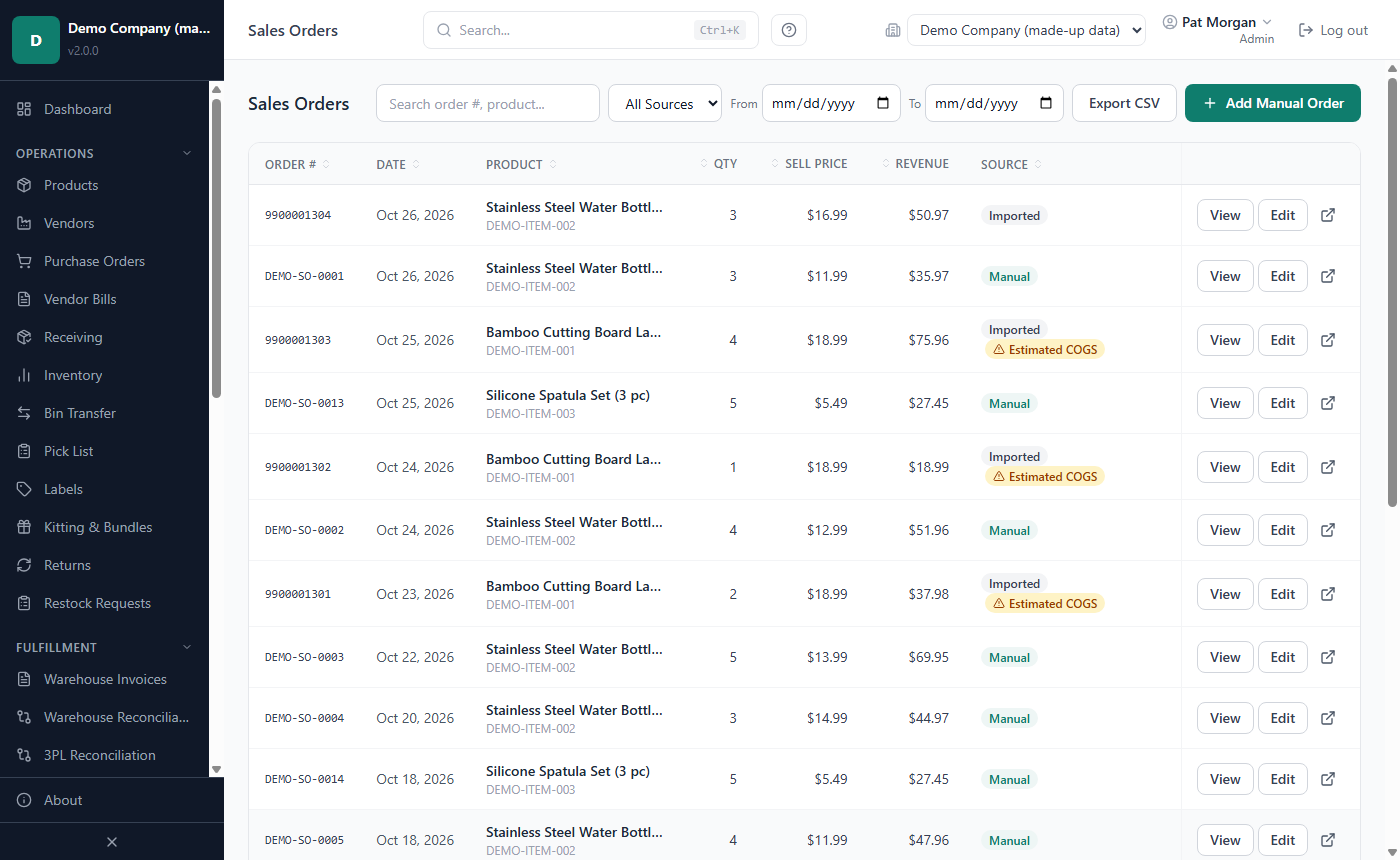View order DEMO-SO-0003
1400x860 pixels.
pyautogui.click(x=1225, y=657)
